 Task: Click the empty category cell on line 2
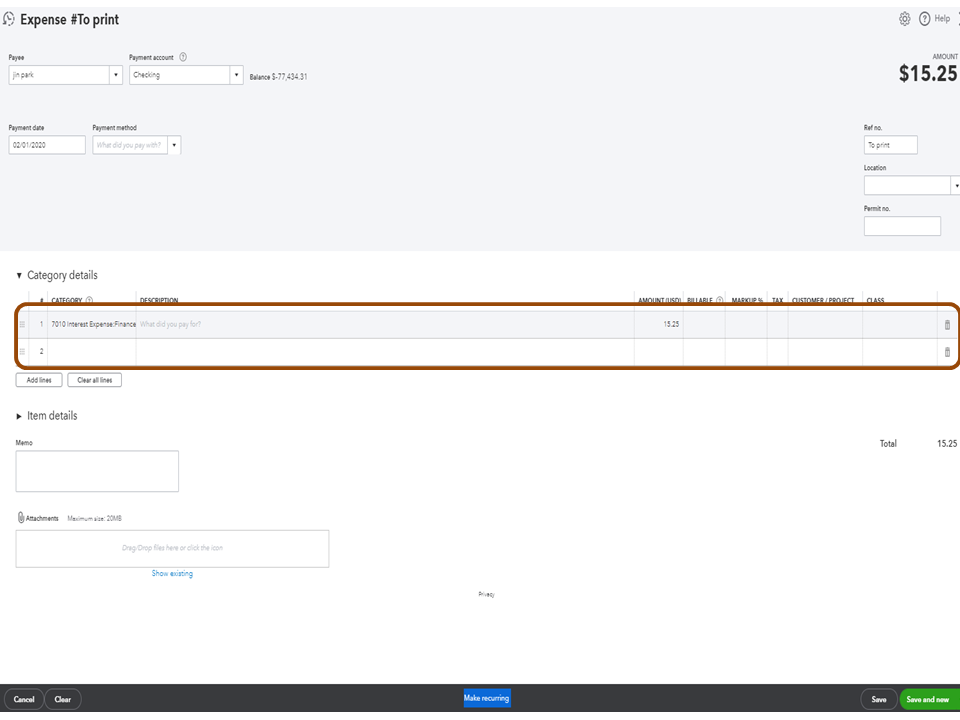(x=92, y=352)
